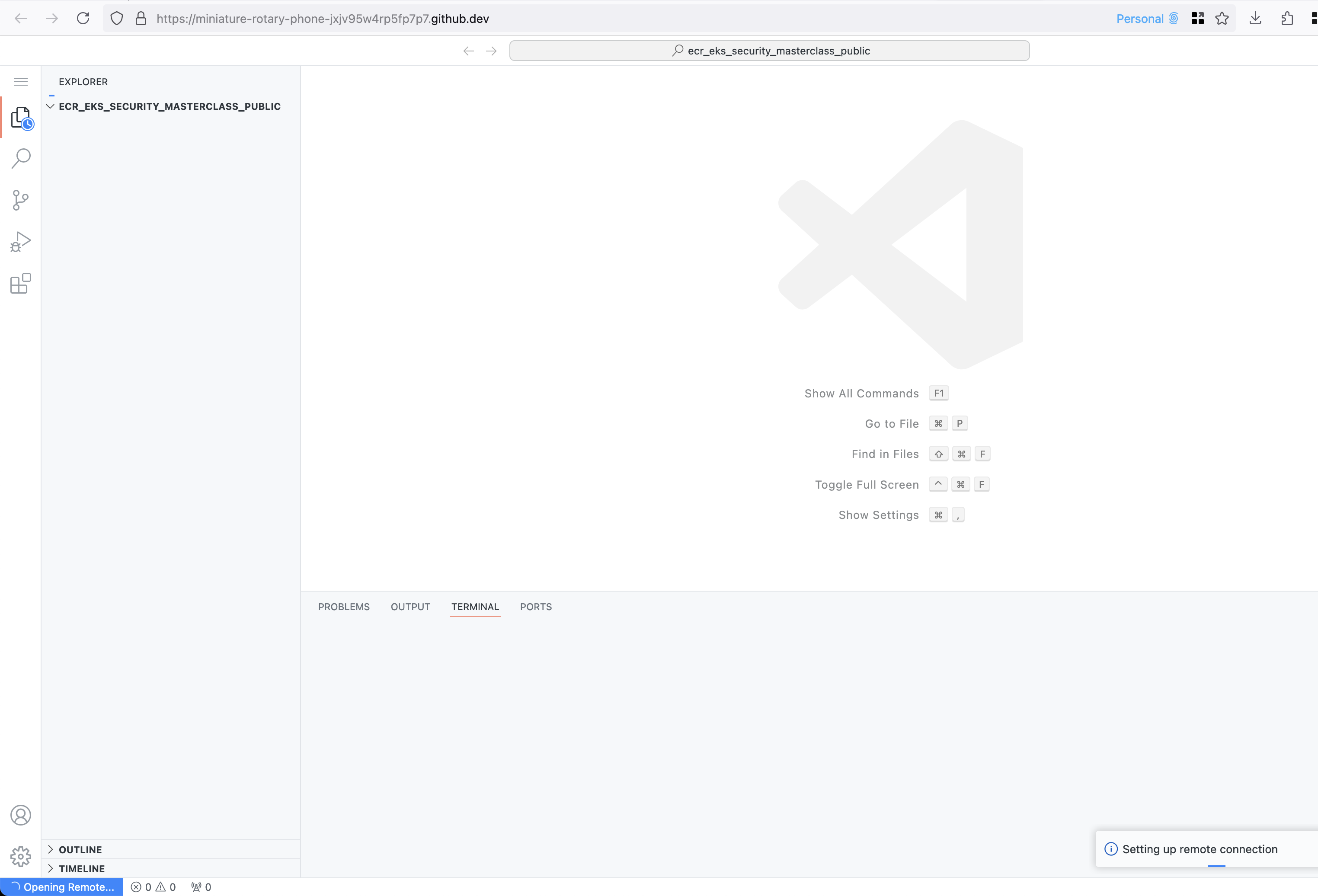This screenshot has width=1318, height=896.
Task: Switch to the Output tab
Action: click(410, 607)
